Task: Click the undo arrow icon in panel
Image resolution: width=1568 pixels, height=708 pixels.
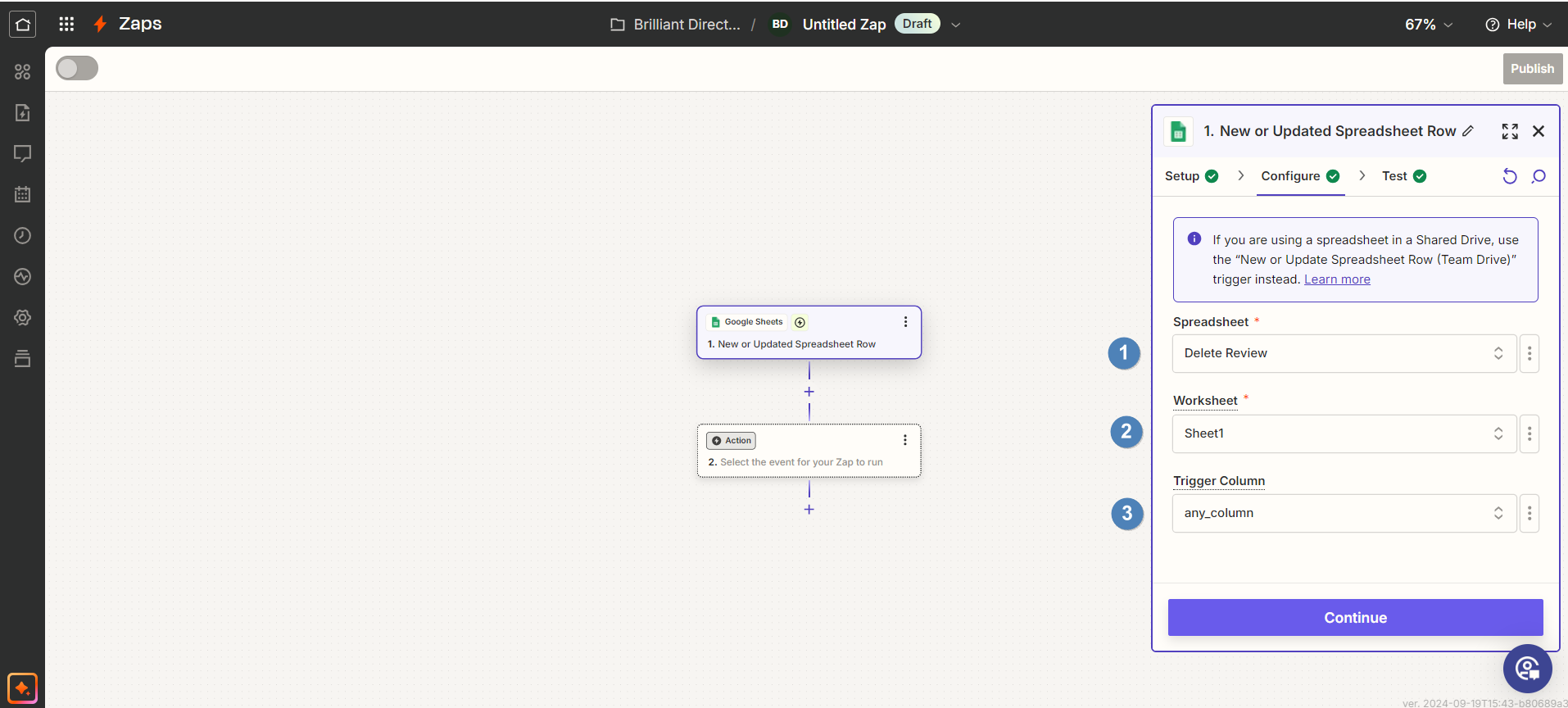Action: tap(1510, 176)
